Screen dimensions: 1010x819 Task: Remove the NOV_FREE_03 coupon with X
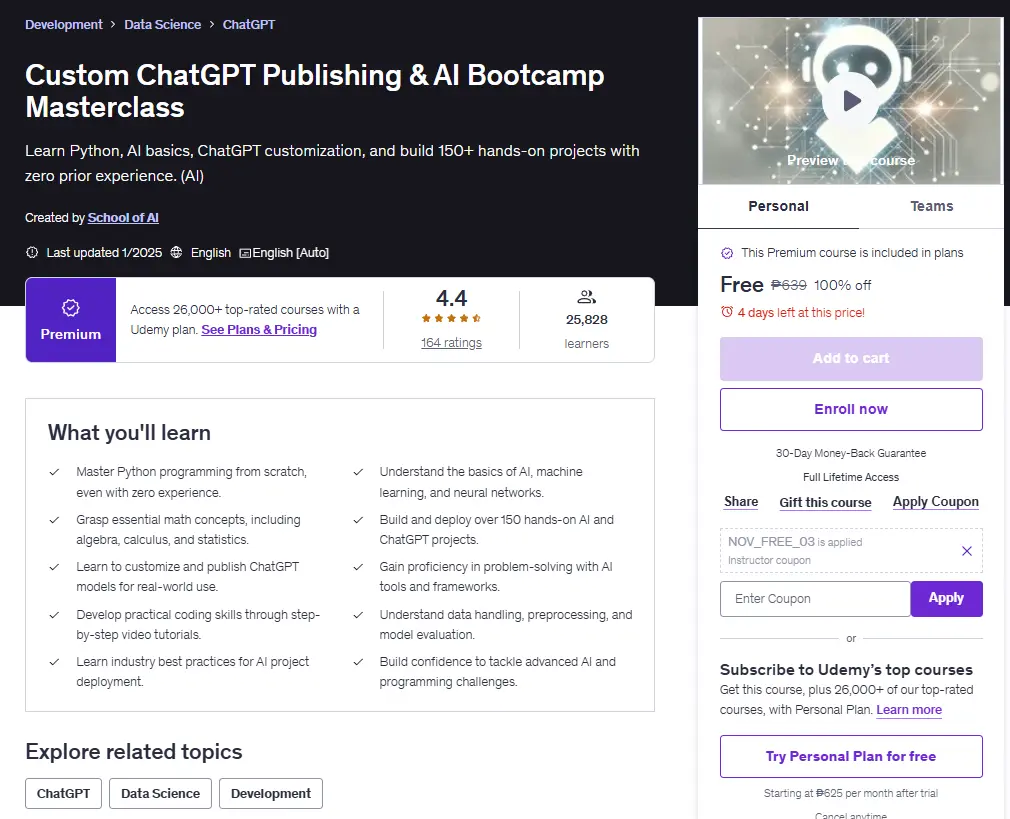(x=966, y=551)
